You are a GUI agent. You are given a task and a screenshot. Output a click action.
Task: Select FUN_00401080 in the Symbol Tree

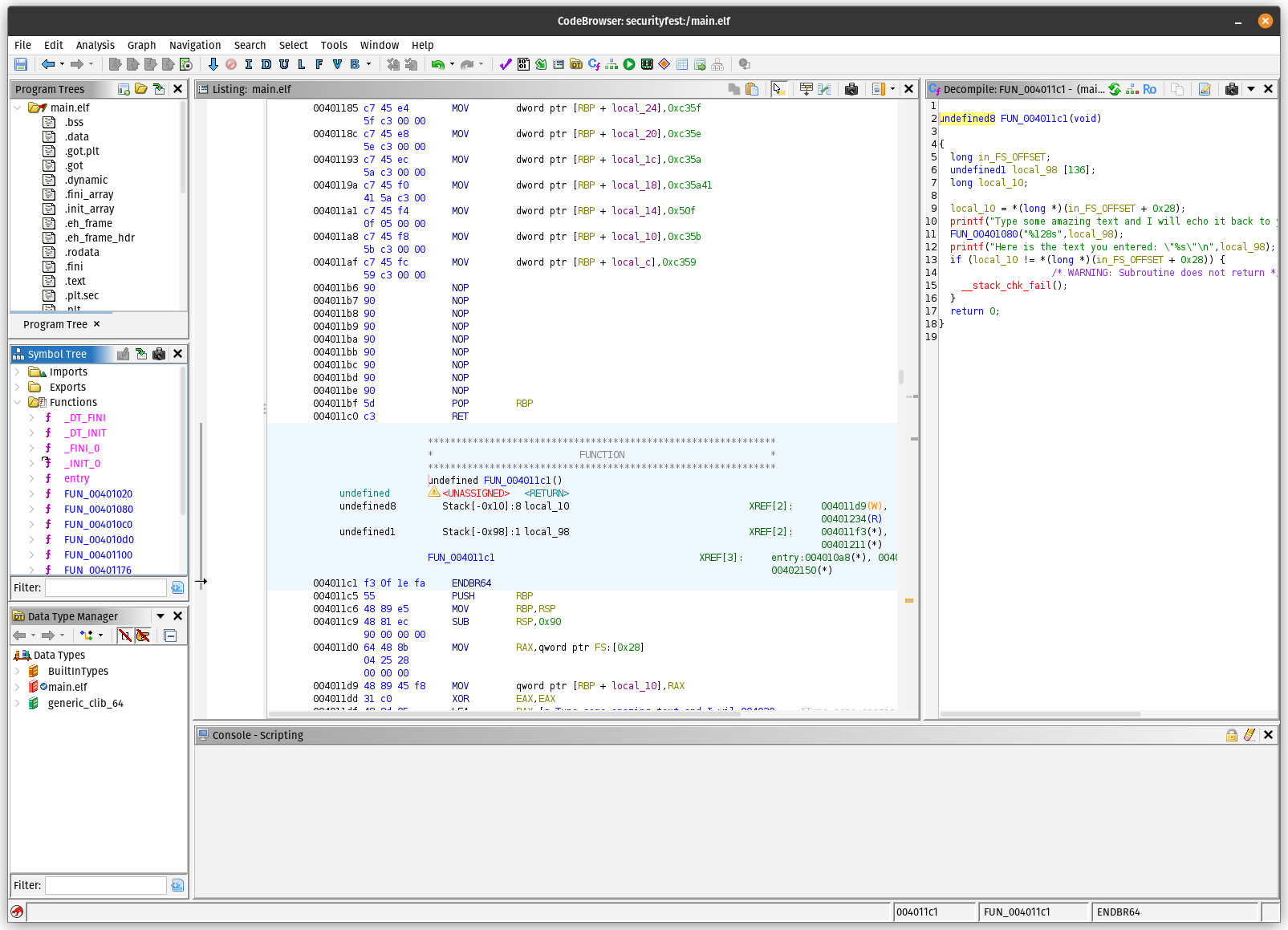(x=98, y=509)
